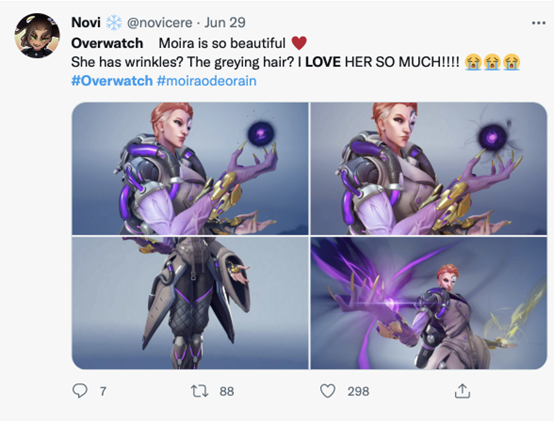The width and height of the screenshot is (554, 421).
Task: Like the tweet with heart icon
Action: [x=328, y=391]
